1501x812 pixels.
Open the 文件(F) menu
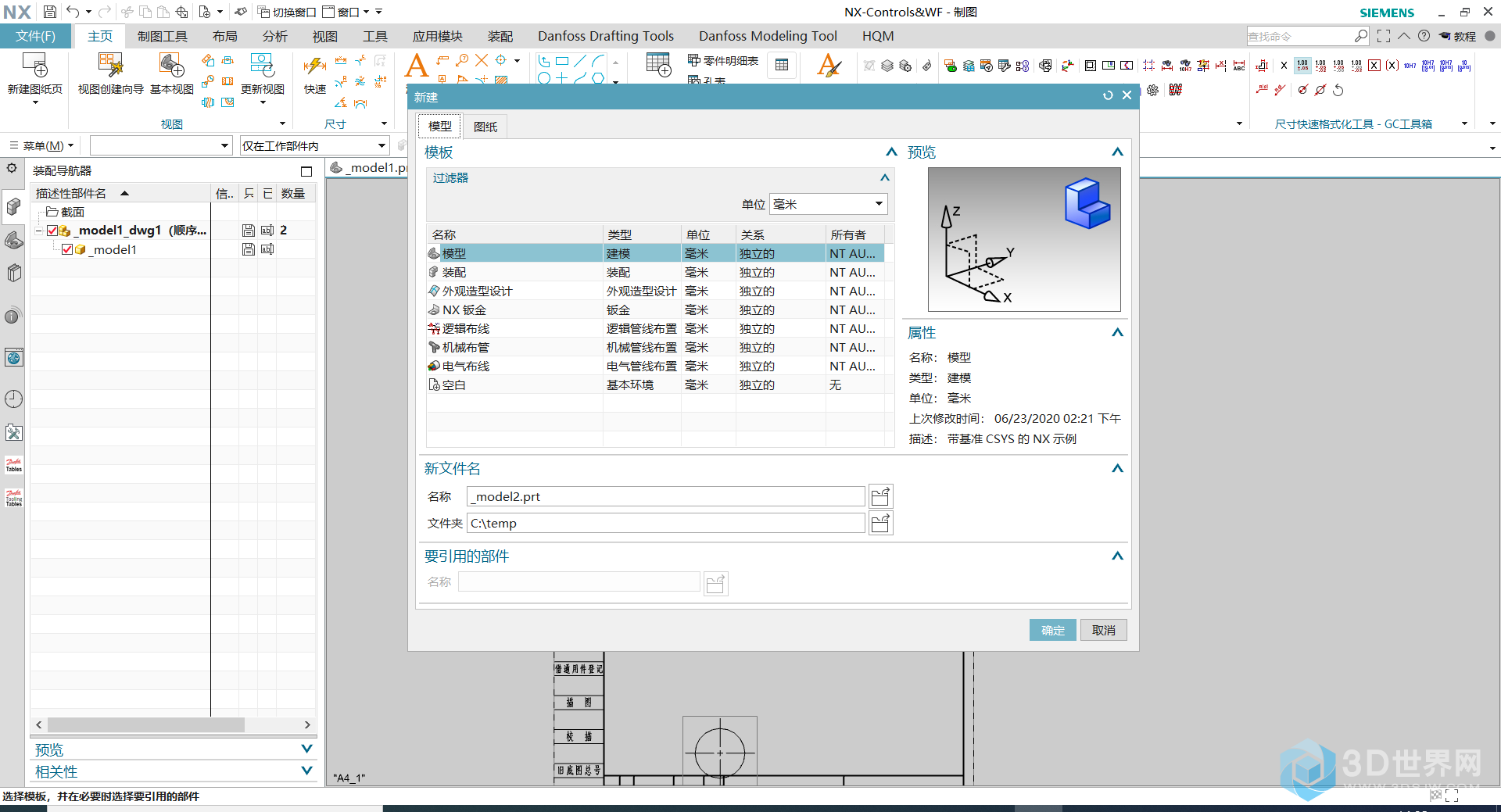point(36,36)
